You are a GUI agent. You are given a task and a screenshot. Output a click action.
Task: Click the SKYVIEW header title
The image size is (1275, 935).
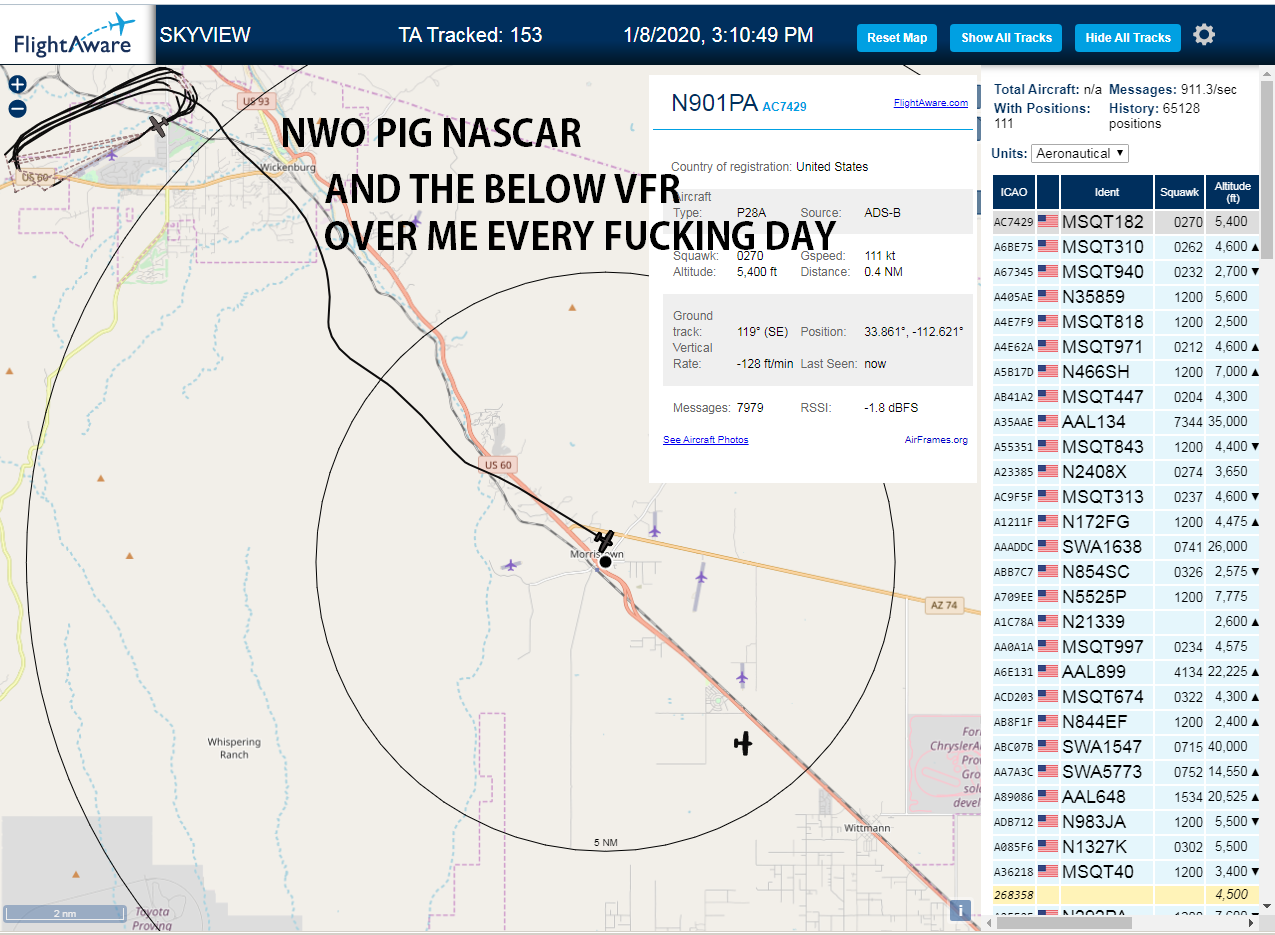(205, 35)
